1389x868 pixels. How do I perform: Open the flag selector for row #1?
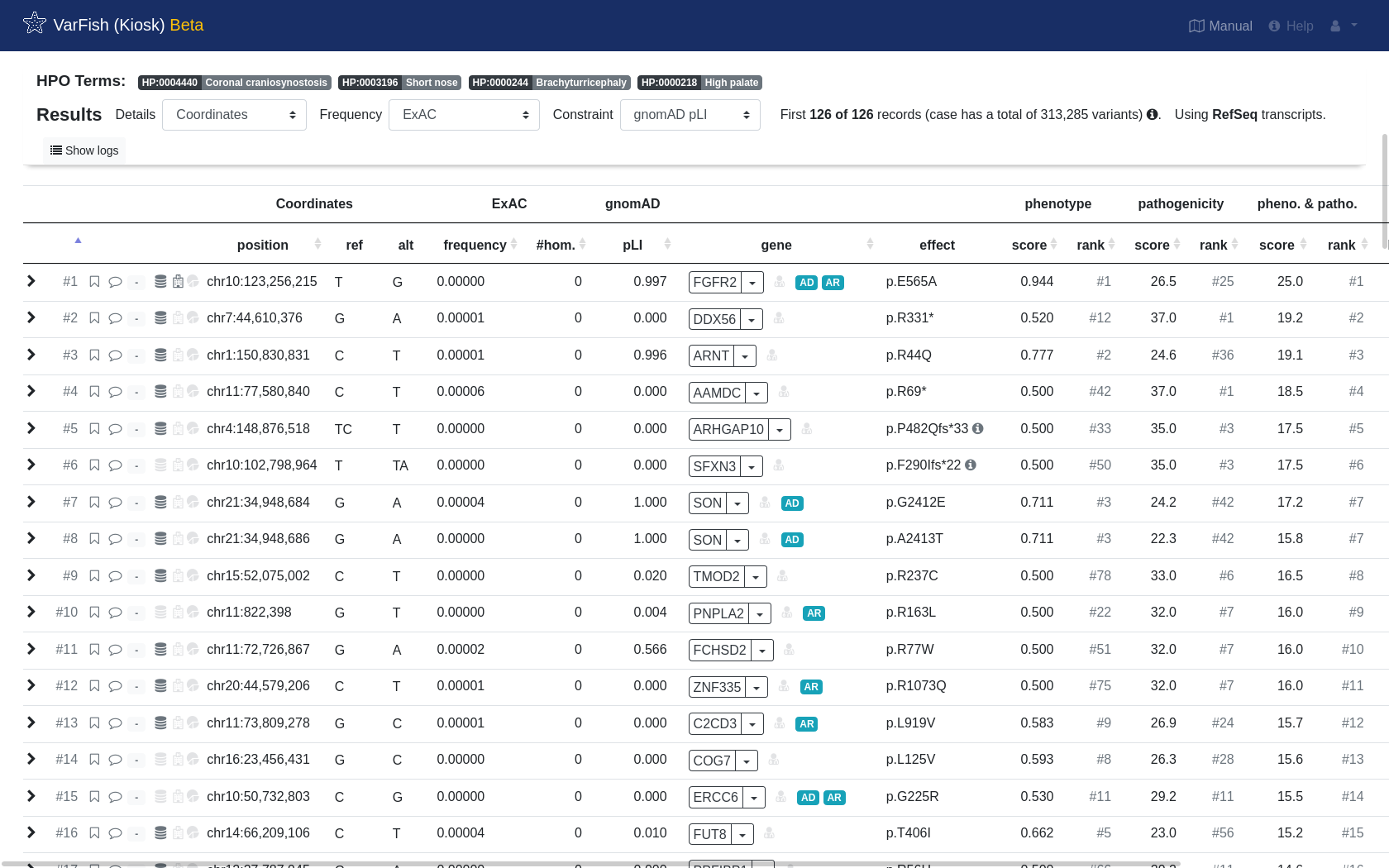[137, 283]
